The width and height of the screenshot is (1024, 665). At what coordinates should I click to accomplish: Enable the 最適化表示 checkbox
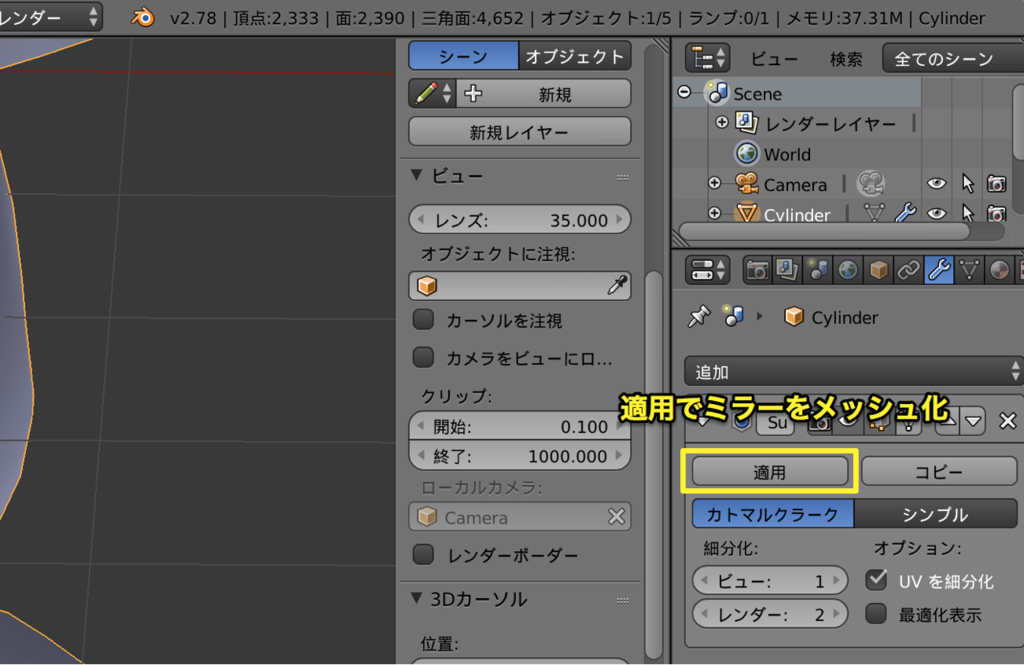coord(876,613)
